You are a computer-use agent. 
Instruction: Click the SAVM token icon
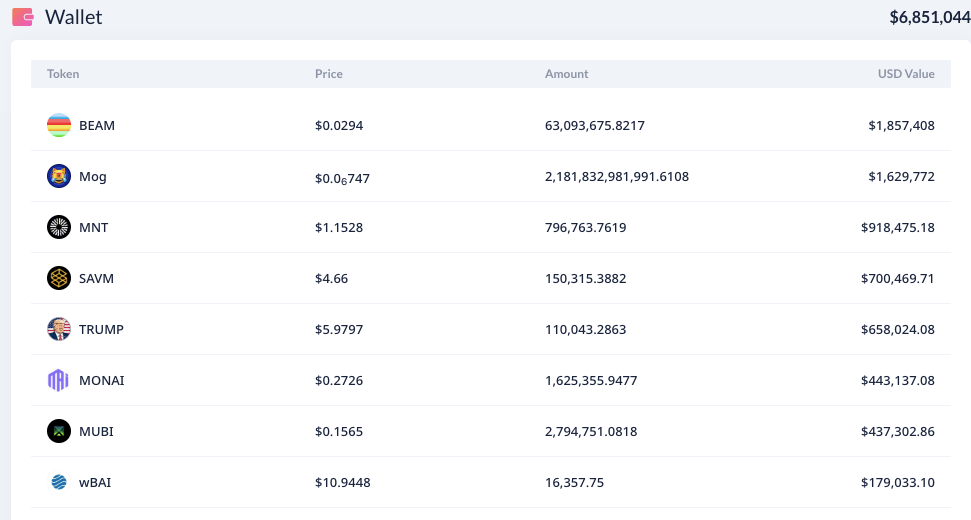tap(59, 278)
